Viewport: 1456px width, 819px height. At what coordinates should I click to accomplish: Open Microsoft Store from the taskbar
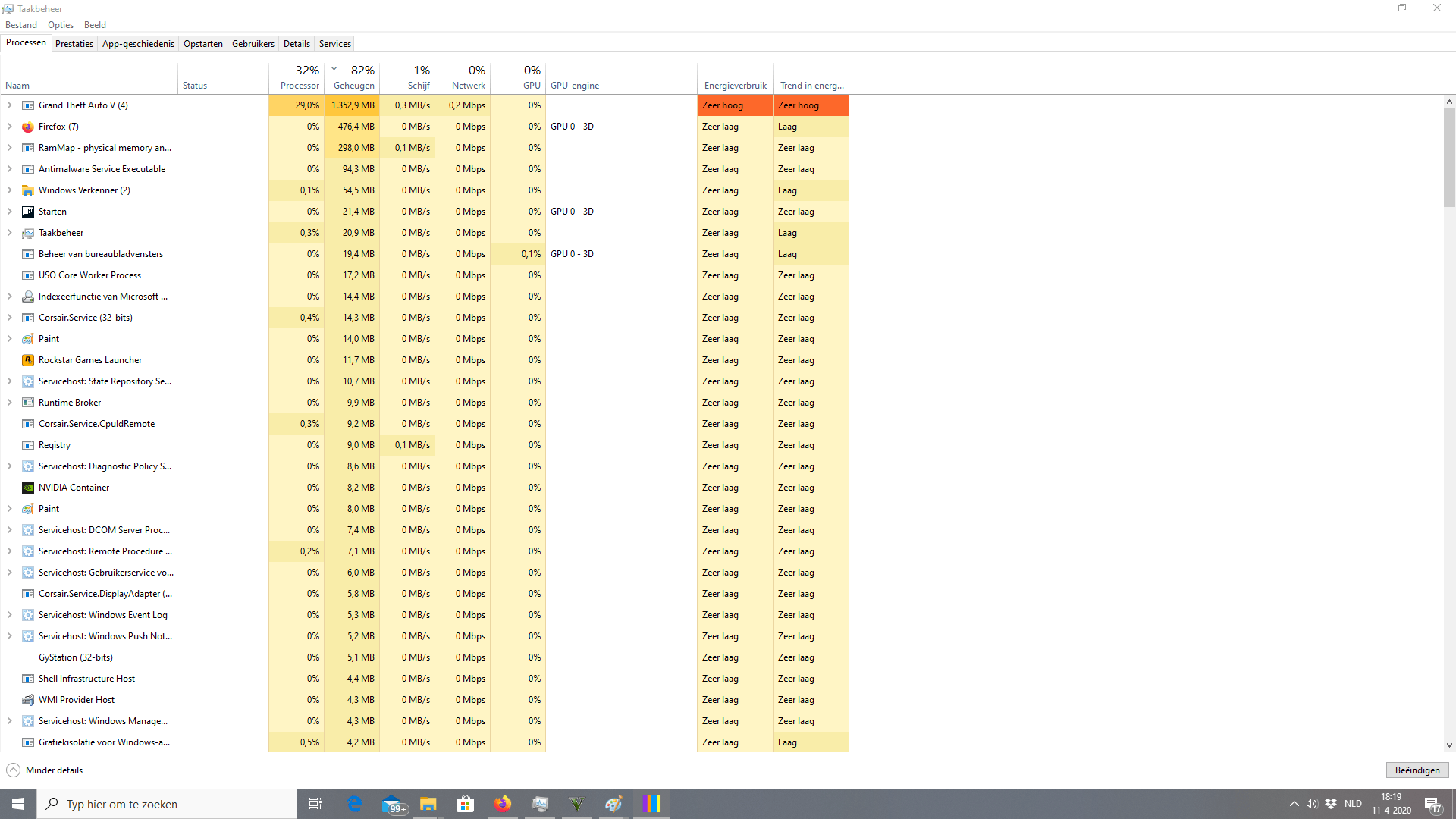point(465,804)
